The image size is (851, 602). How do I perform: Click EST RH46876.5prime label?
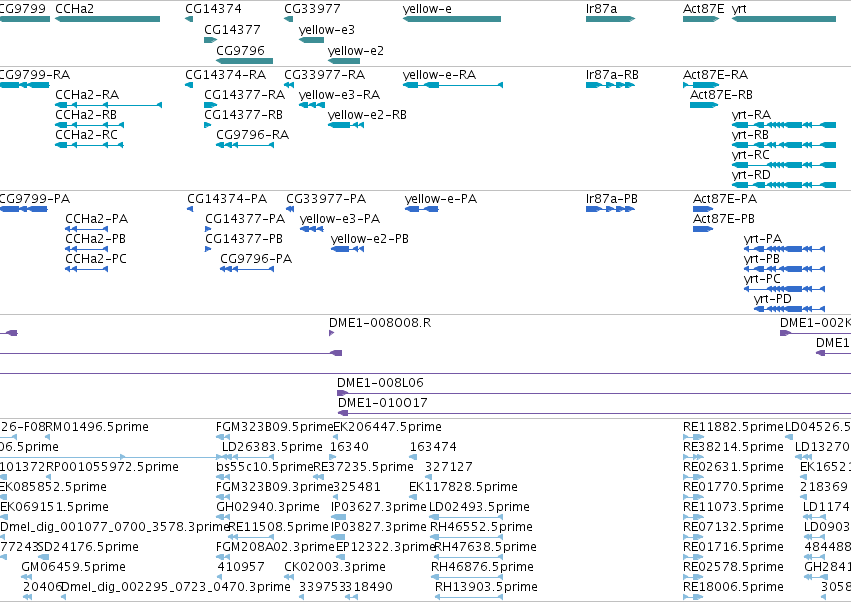point(482,567)
